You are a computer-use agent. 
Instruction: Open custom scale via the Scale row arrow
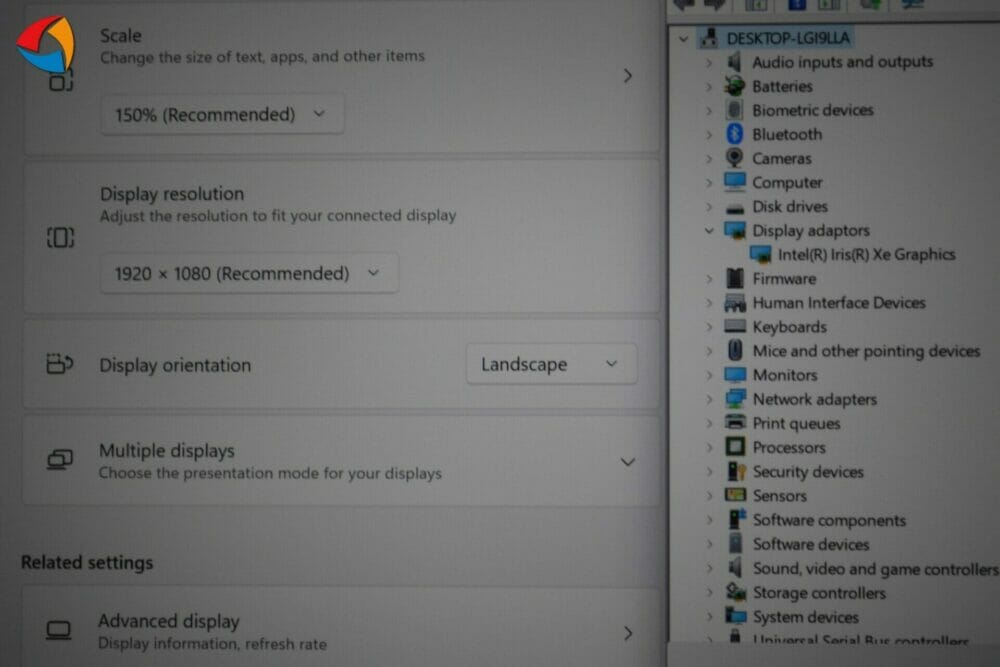(628, 76)
